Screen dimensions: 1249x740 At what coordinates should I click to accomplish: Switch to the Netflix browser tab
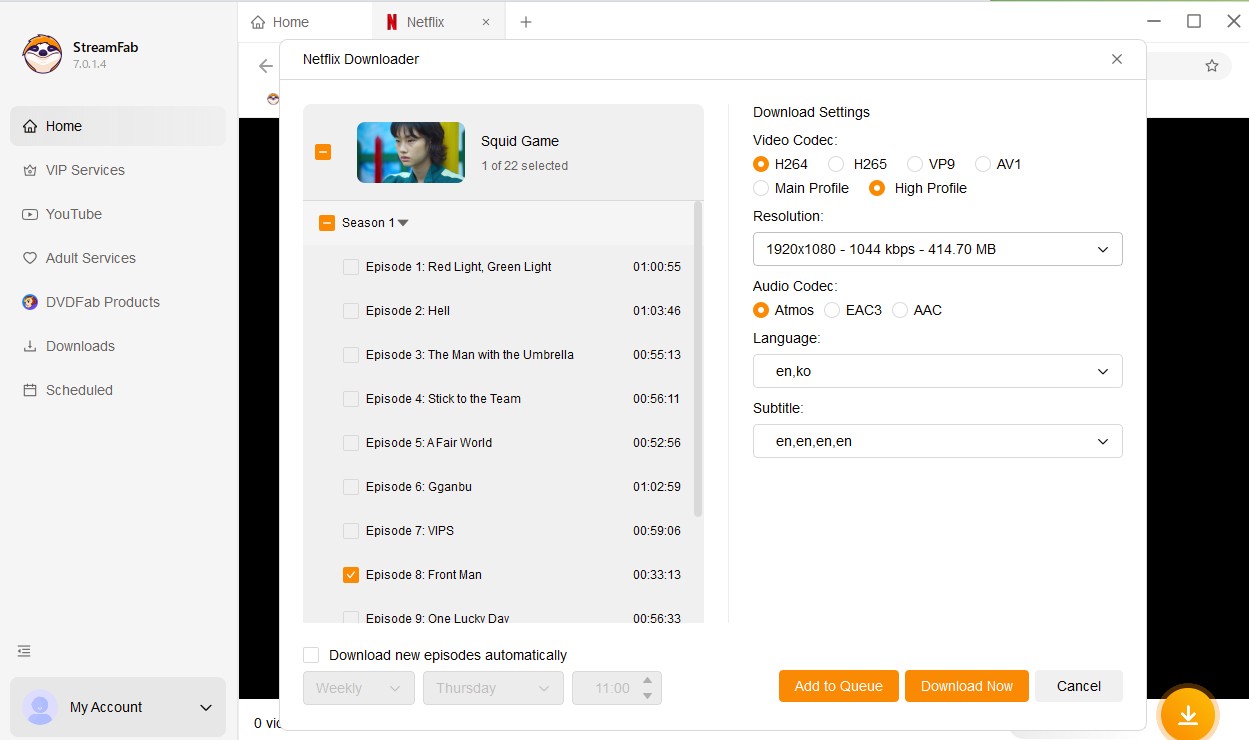pyautogui.click(x=425, y=20)
